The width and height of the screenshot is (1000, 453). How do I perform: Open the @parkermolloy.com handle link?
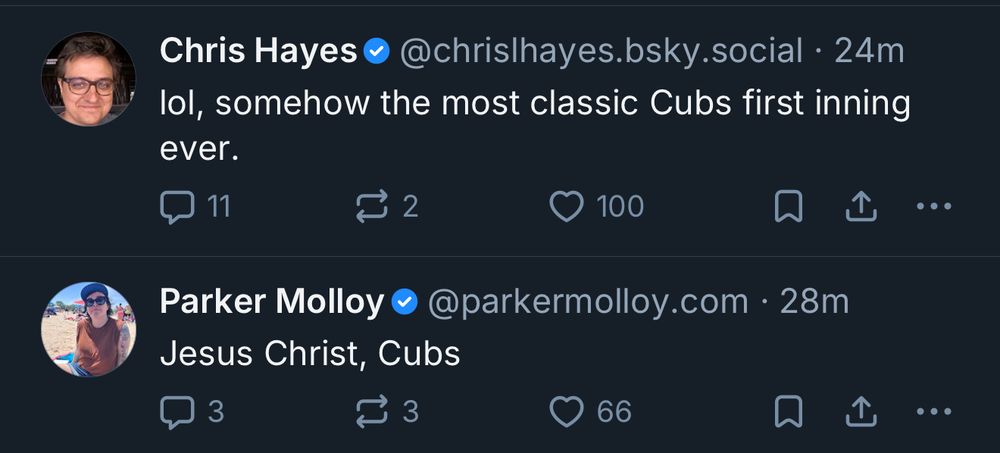588,301
